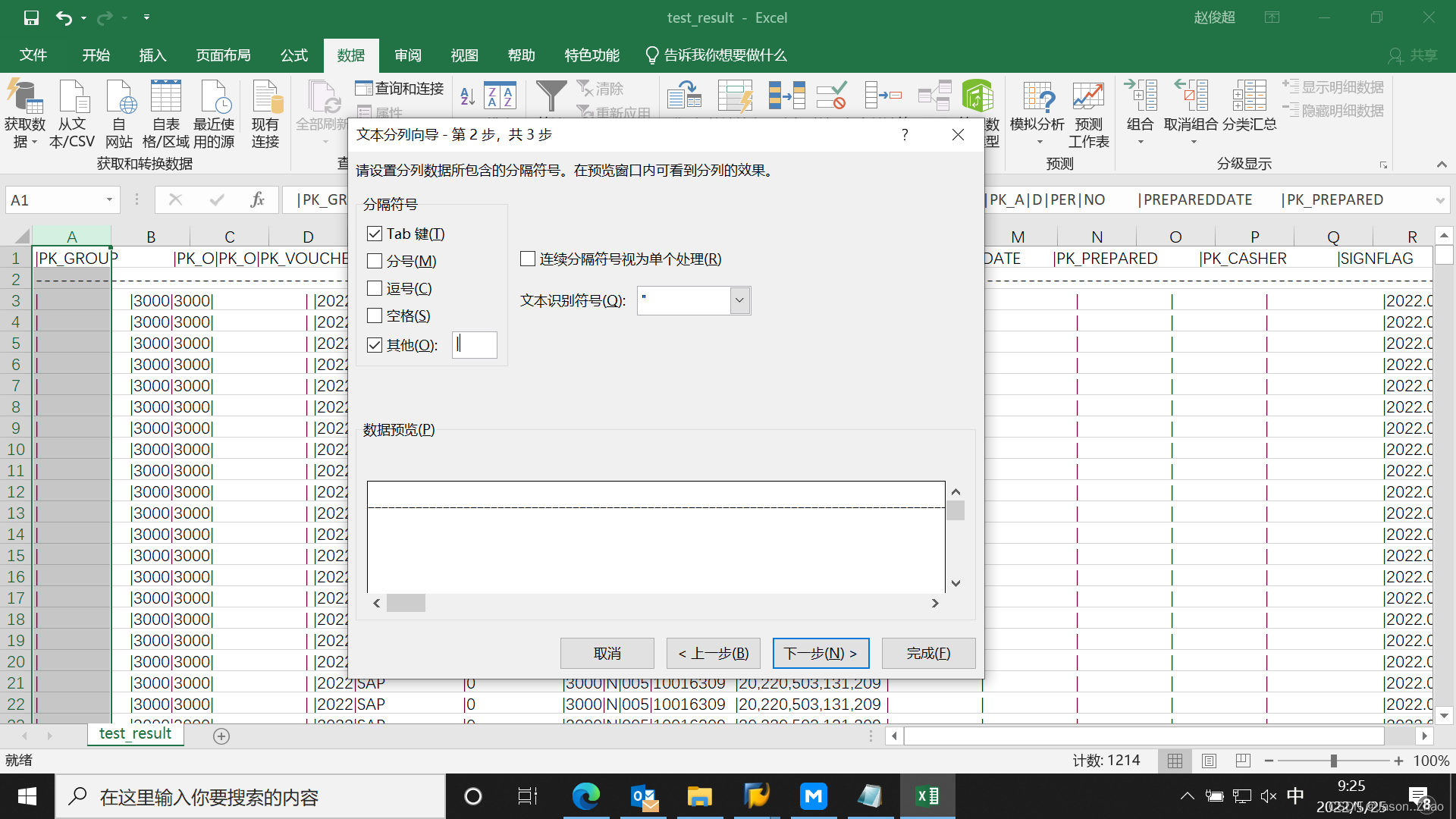
Task: Click the Finish (完成) button
Action: point(927,653)
